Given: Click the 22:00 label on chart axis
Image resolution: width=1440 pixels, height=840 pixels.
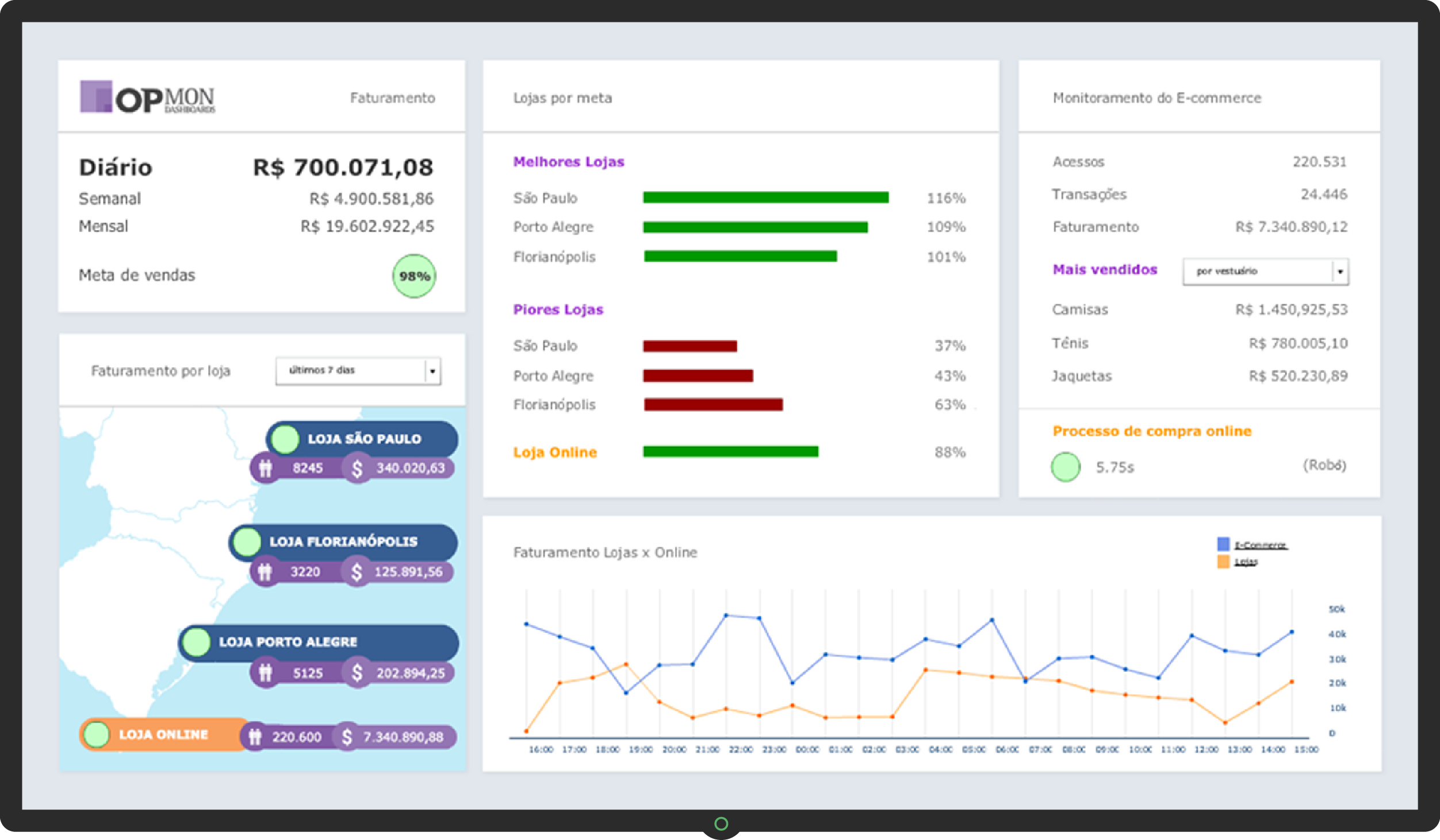Looking at the screenshot, I should [x=741, y=750].
